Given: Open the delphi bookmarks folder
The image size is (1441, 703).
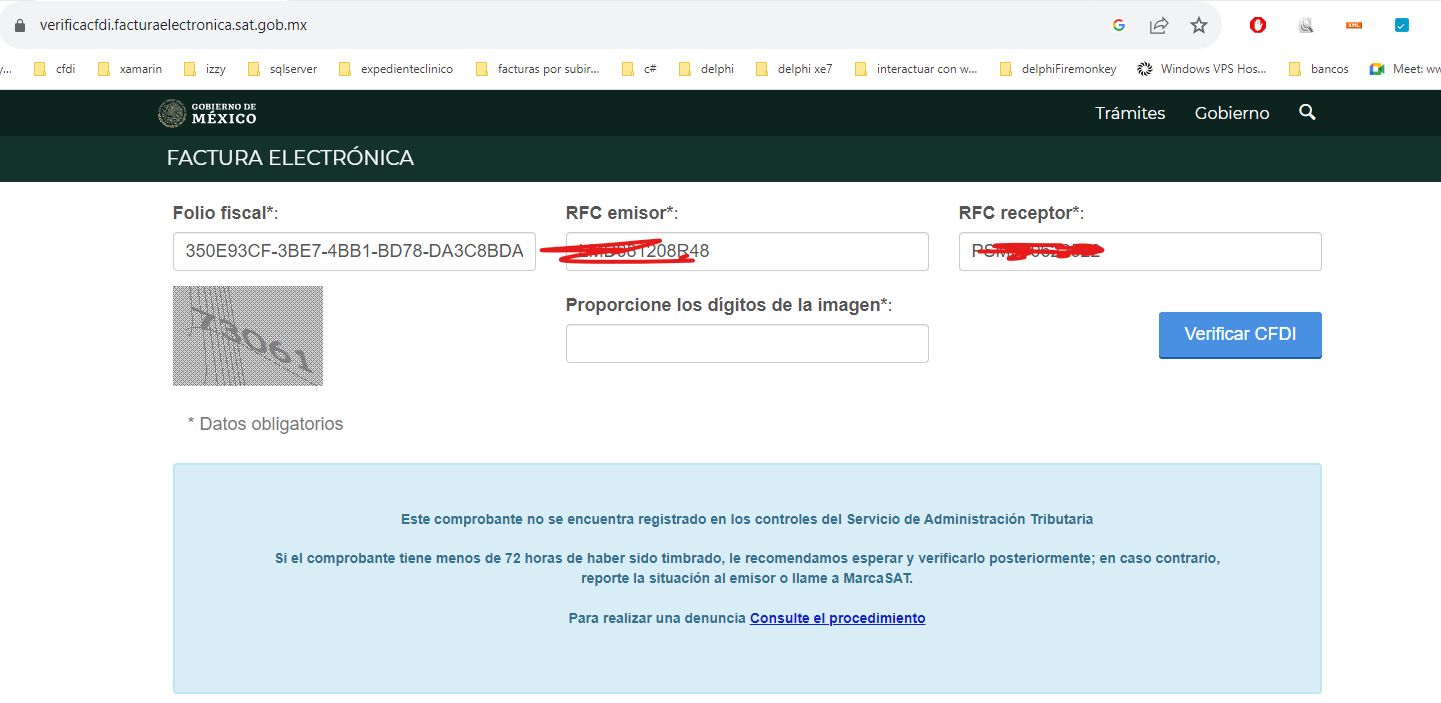Looking at the screenshot, I should (706, 69).
